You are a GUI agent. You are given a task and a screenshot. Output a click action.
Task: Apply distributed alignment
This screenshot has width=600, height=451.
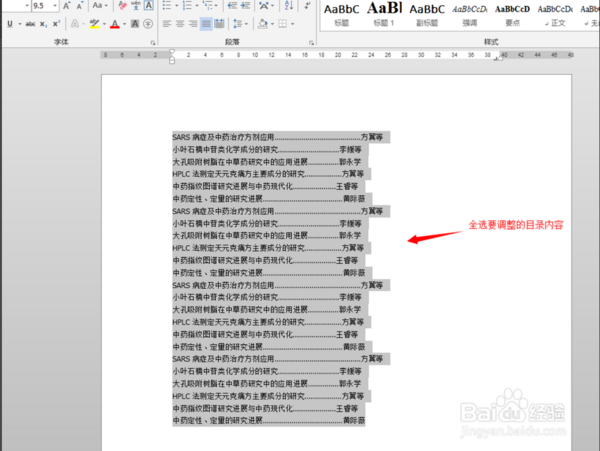coord(219,24)
